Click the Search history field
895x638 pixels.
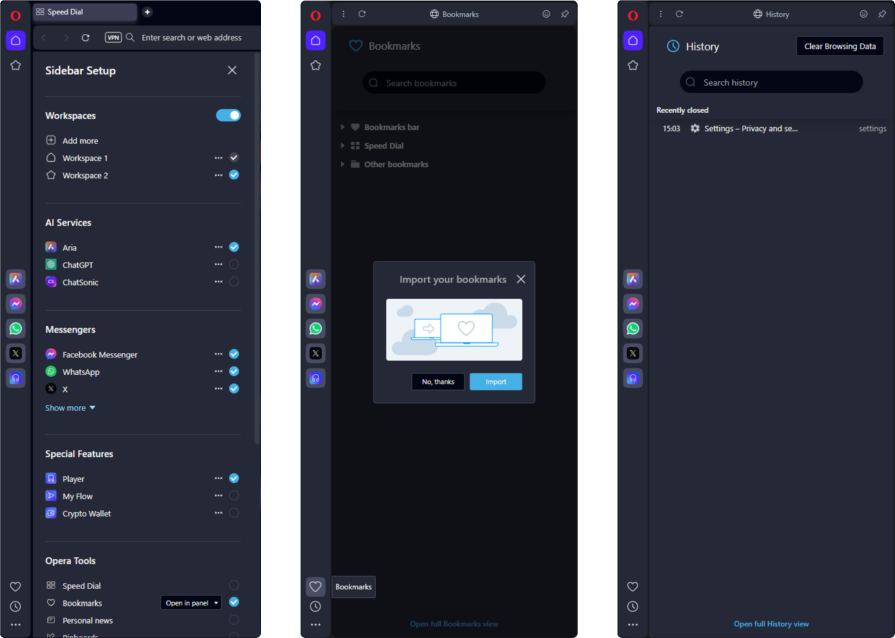coord(770,82)
